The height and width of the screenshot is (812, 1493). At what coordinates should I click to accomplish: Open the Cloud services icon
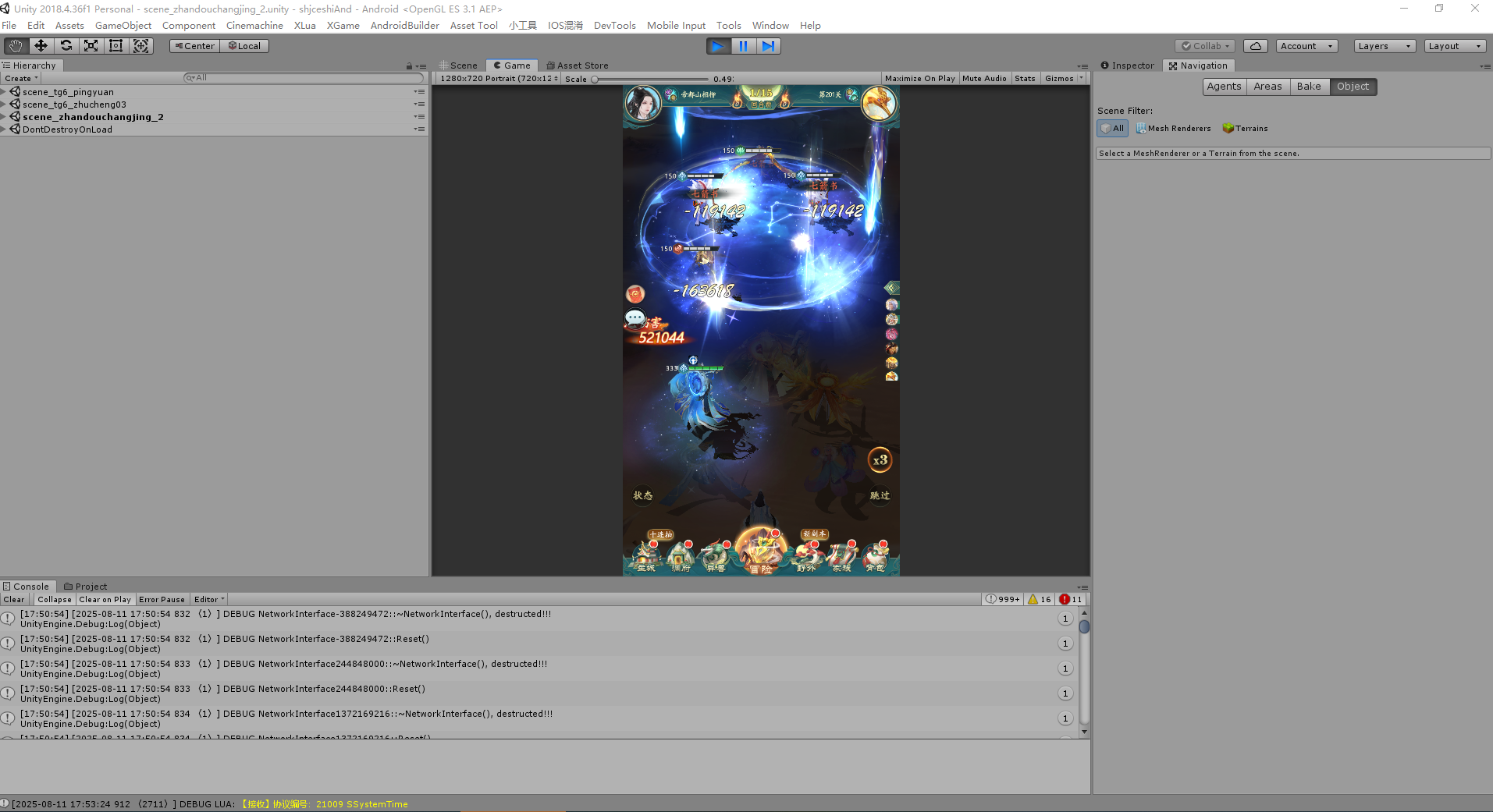click(1255, 46)
